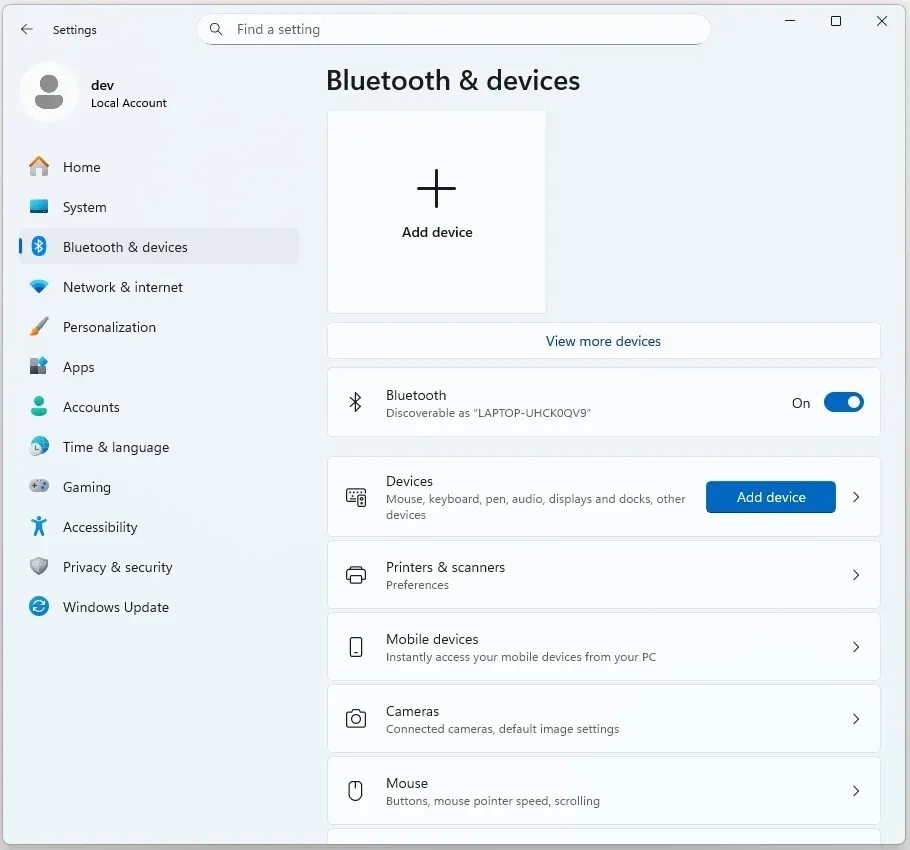Viewport: 910px width, 850px height.
Task: Open System settings section
Action: pos(159,207)
